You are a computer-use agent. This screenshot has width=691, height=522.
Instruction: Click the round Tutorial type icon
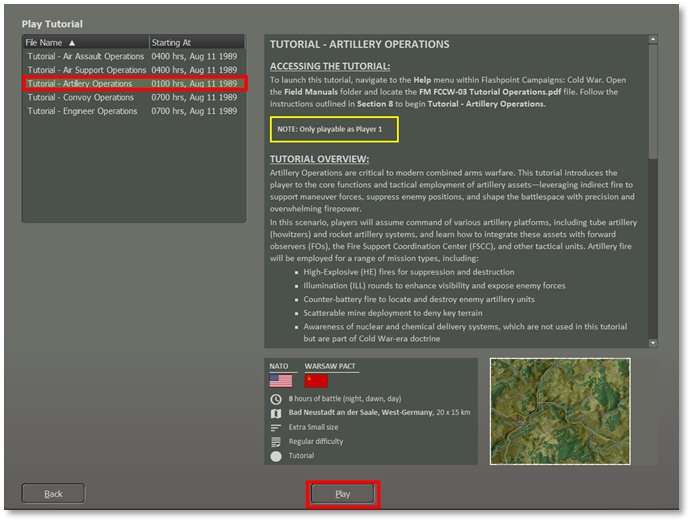click(x=276, y=456)
